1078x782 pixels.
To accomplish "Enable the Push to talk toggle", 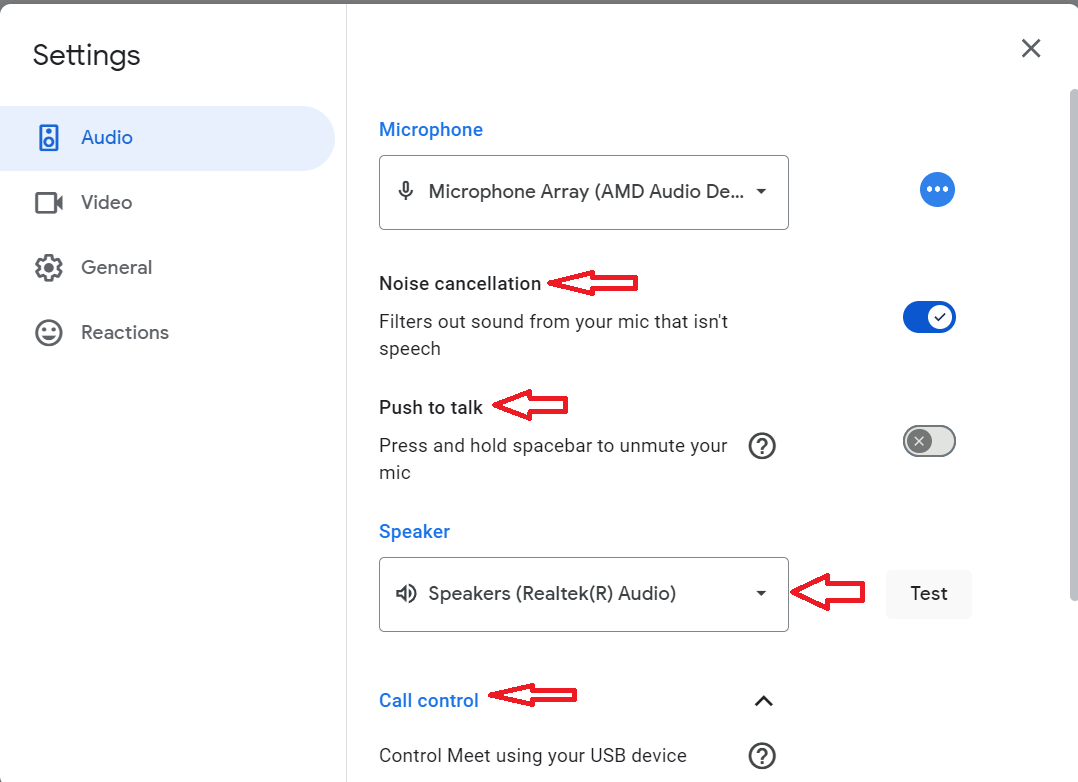I will (928, 441).
